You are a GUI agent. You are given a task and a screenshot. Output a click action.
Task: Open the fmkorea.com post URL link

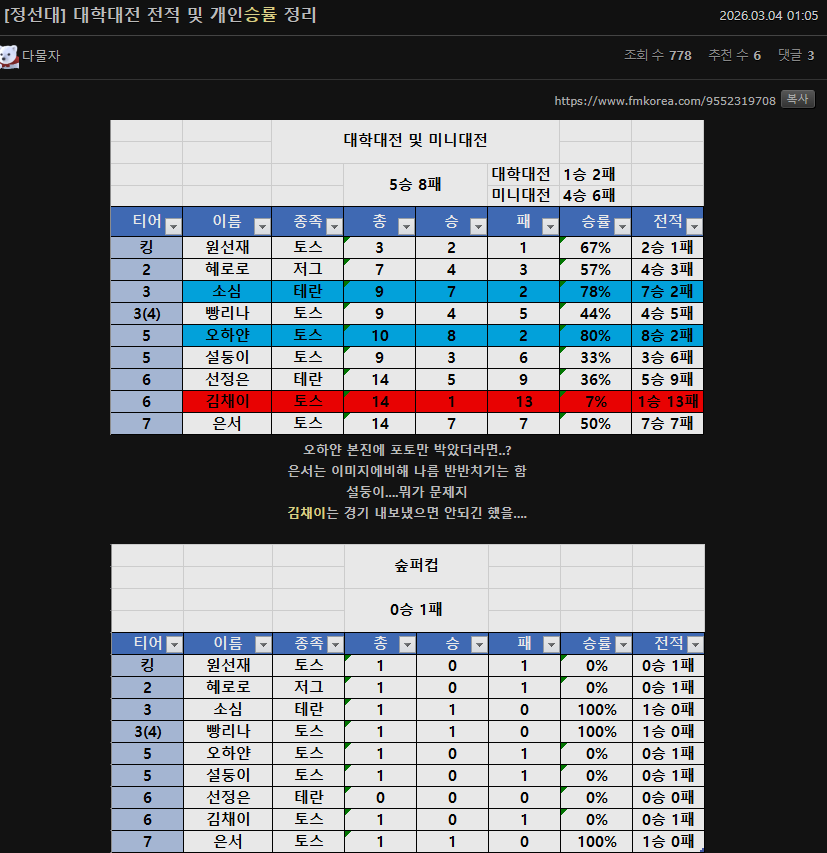pyautogui.click(x=664, y=100)
